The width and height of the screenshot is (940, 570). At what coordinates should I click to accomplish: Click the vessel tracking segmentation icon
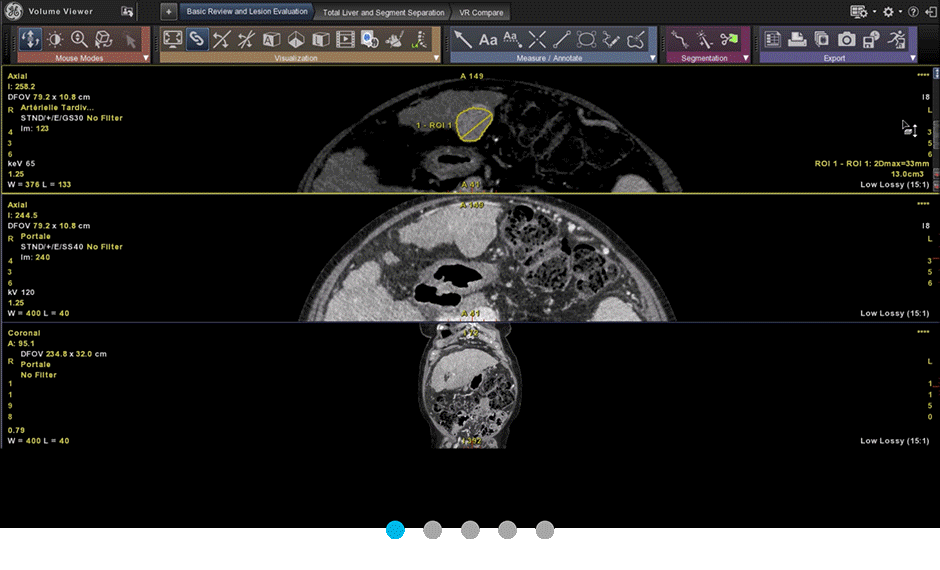tap(679, 40)
